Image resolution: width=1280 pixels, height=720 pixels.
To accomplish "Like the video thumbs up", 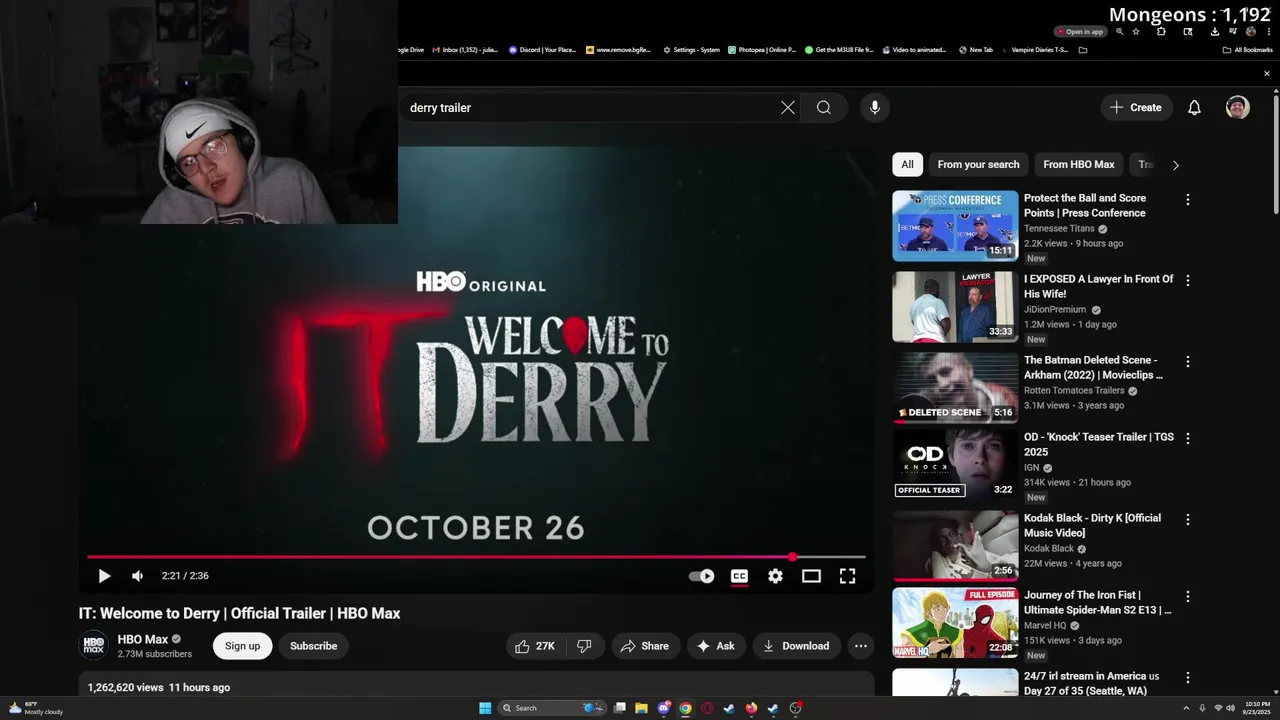I will click(x=535, y=646).
